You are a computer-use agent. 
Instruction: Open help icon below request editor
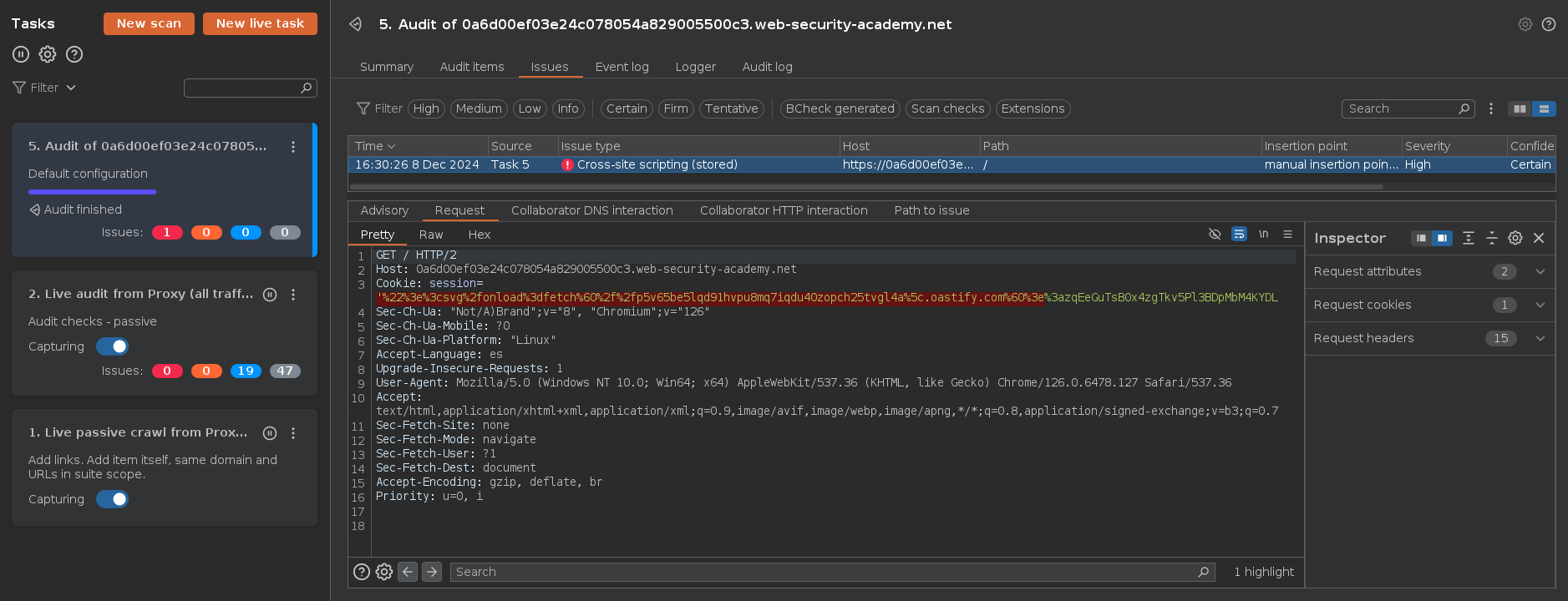(362, 572)
